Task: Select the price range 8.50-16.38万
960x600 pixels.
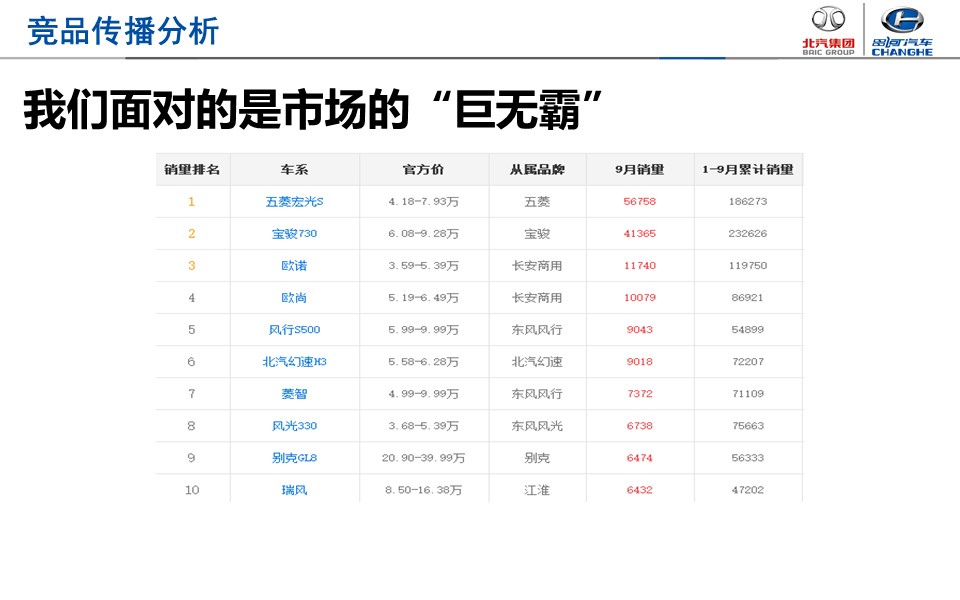Action: click(x=423, y=490)
